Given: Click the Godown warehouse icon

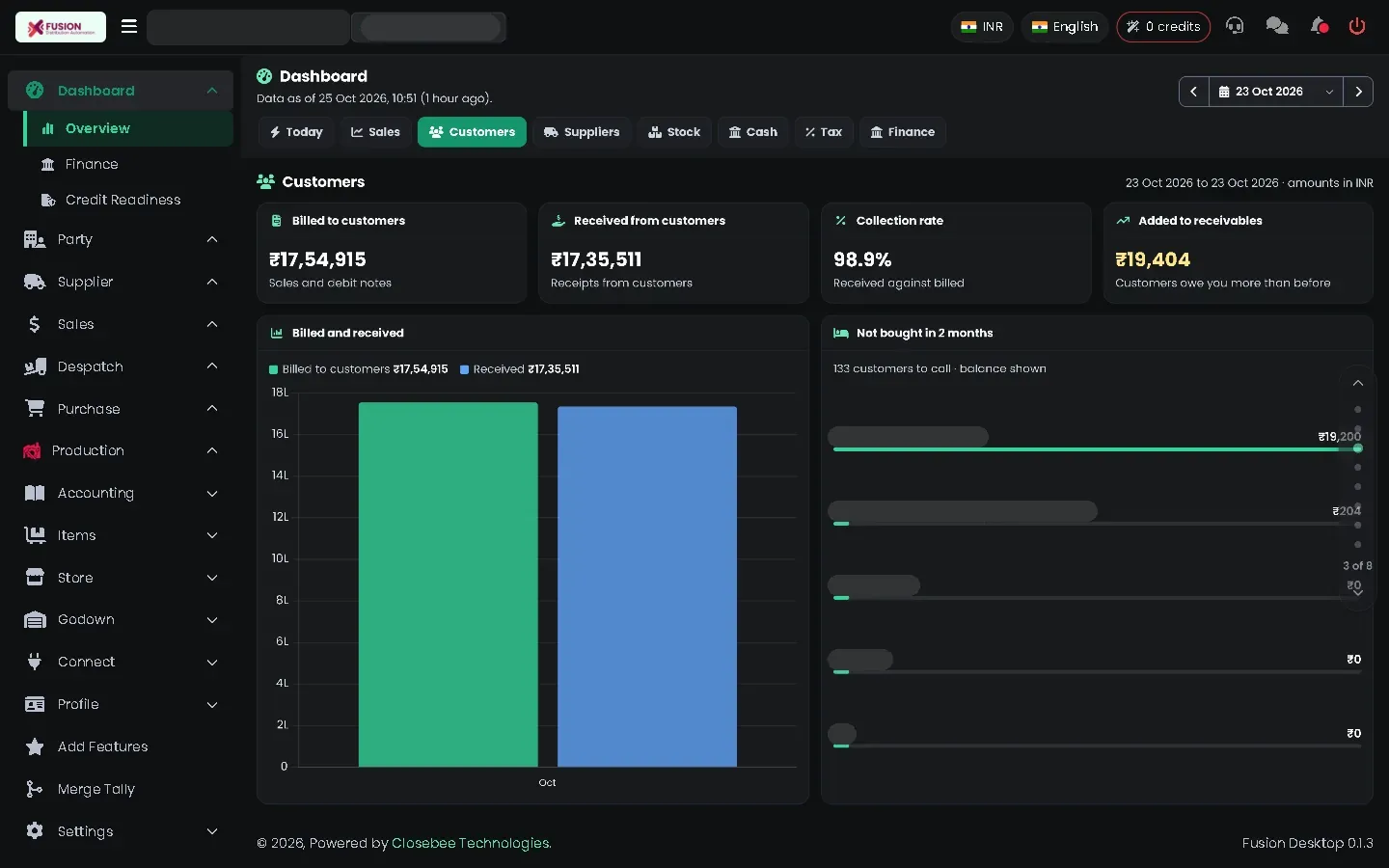Looking at the screenshot, I should point(35,619).
